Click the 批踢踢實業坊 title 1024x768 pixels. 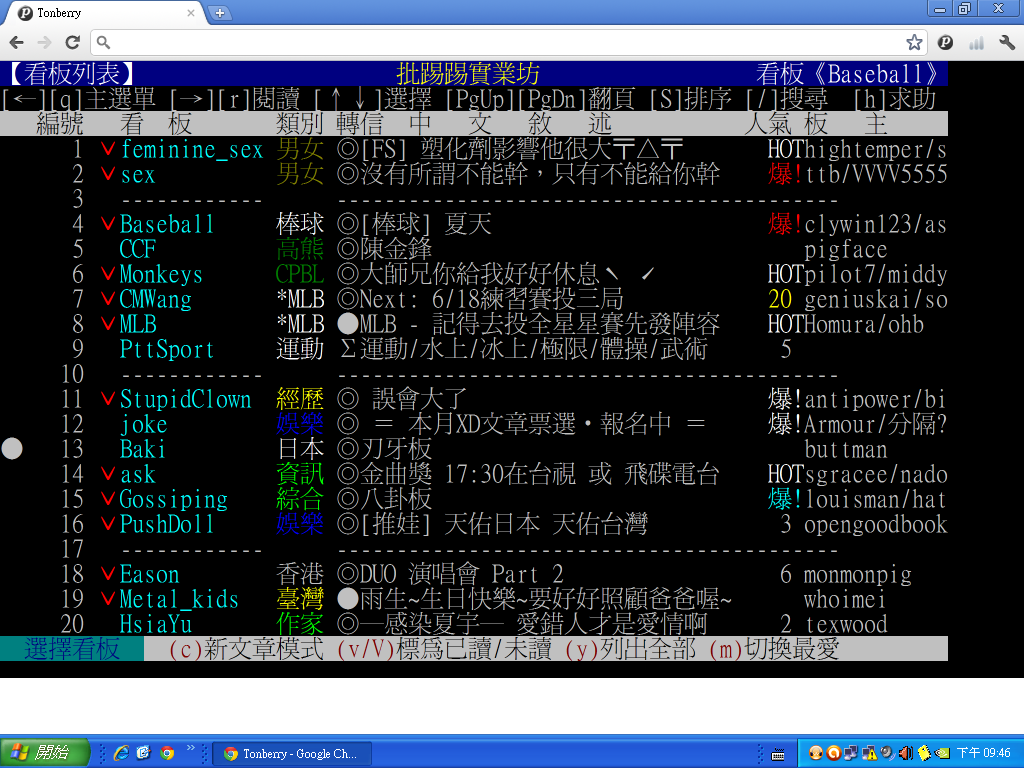[468, 74]
